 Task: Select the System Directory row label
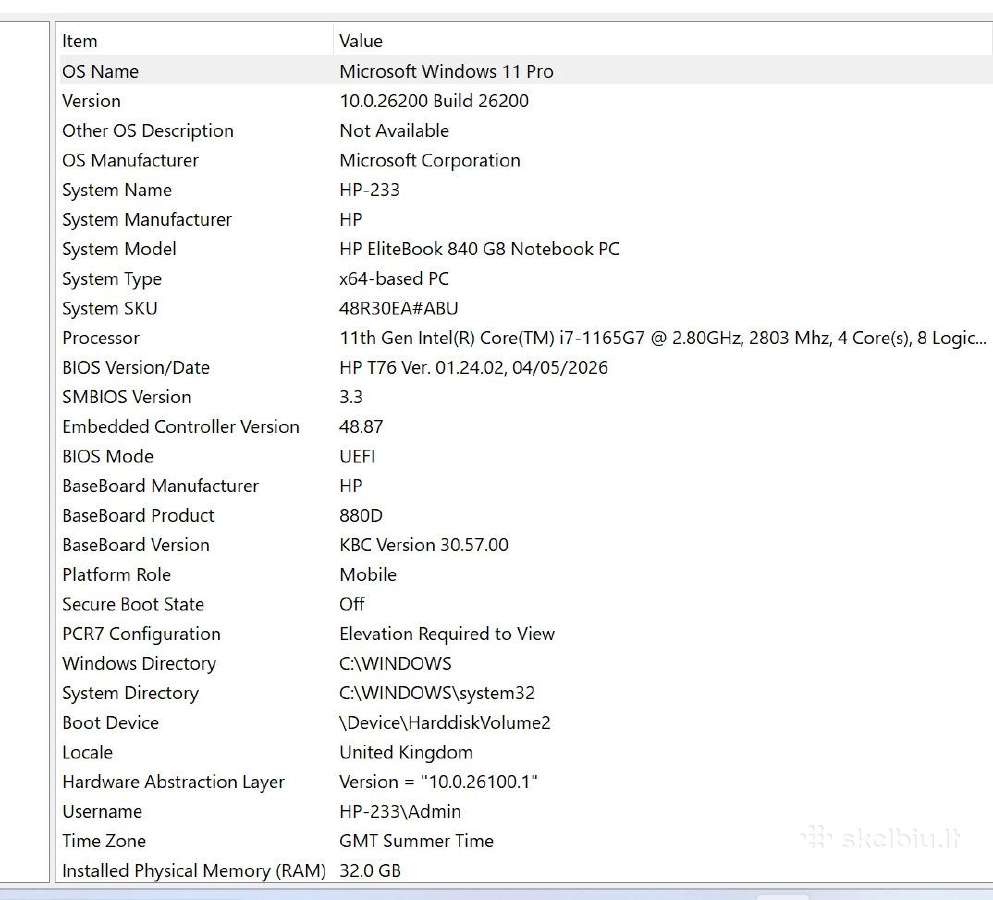coord(130,694)
